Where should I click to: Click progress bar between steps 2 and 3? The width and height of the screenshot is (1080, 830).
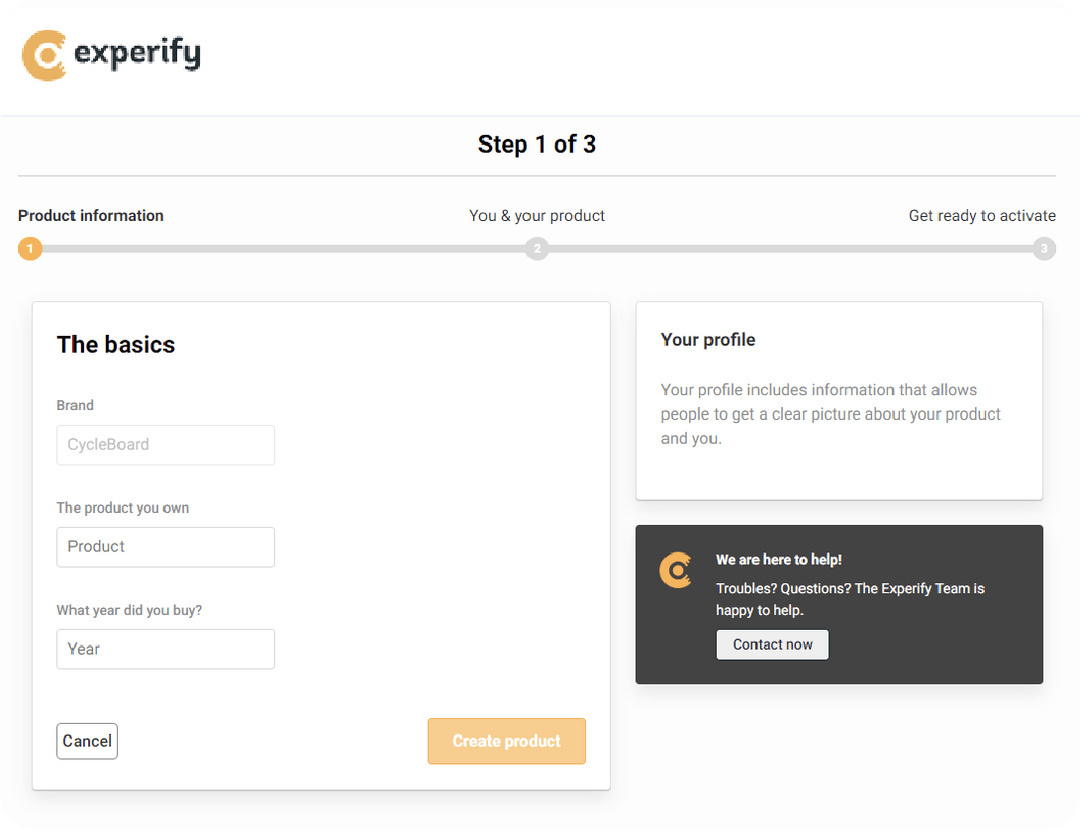[790, 249]
